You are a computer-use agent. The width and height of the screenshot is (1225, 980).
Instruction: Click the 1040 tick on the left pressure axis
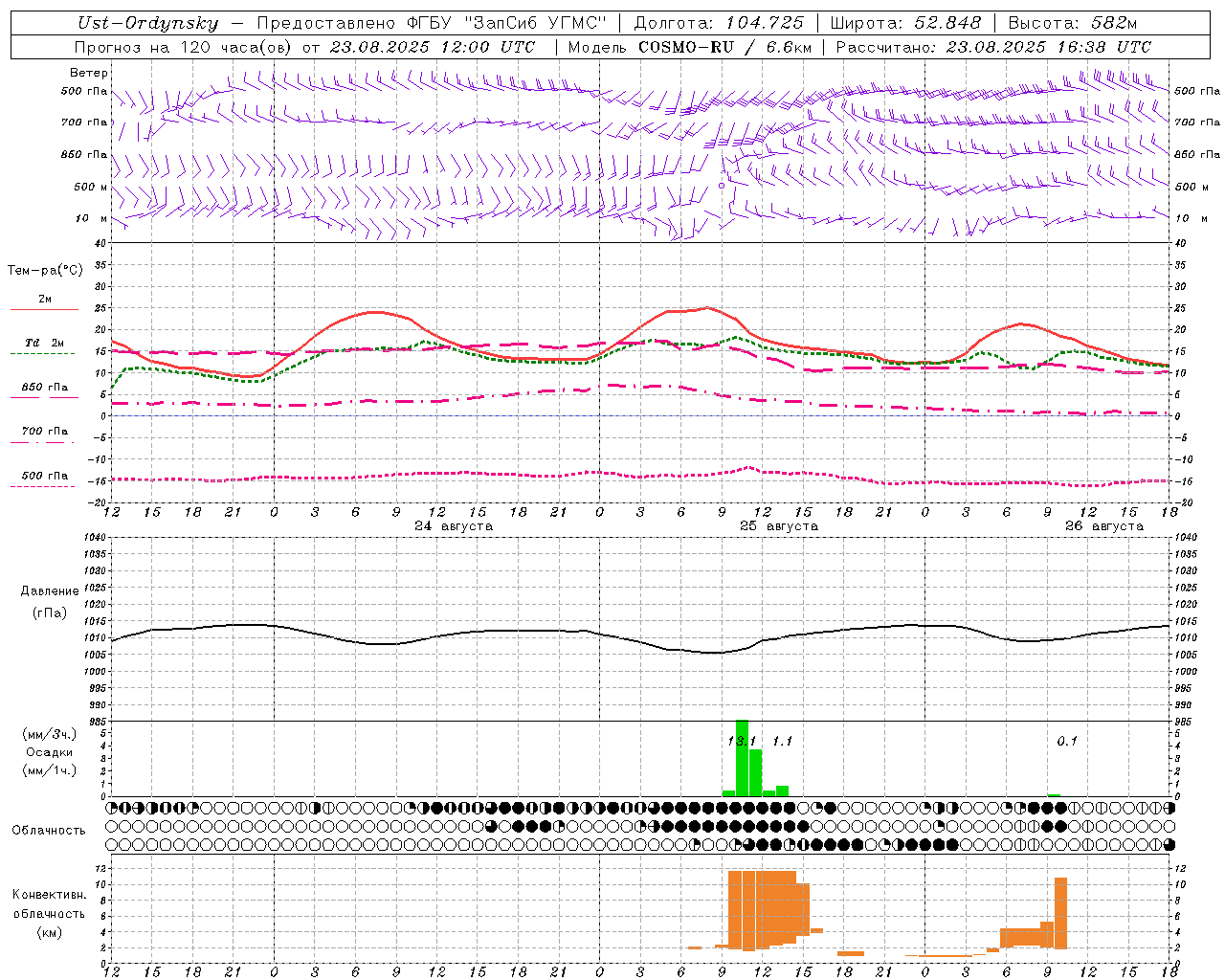(94, 538)
